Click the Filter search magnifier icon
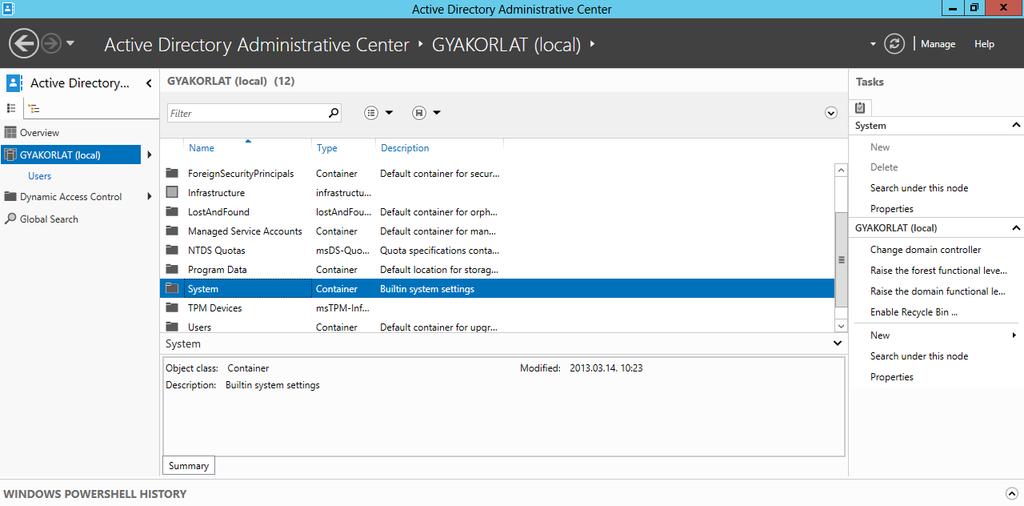The width and height of the screenshot is (1024, 506). tap(333, 113)
